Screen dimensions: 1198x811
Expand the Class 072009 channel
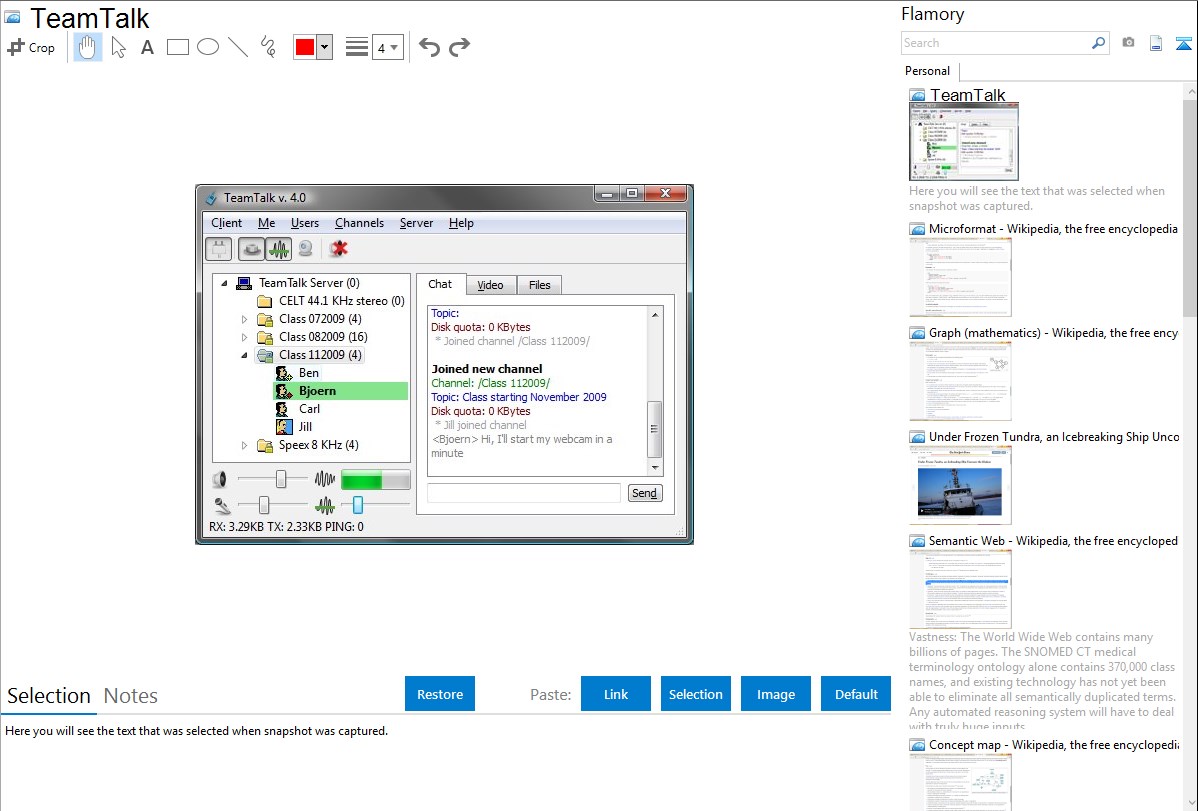click(244, 320)
